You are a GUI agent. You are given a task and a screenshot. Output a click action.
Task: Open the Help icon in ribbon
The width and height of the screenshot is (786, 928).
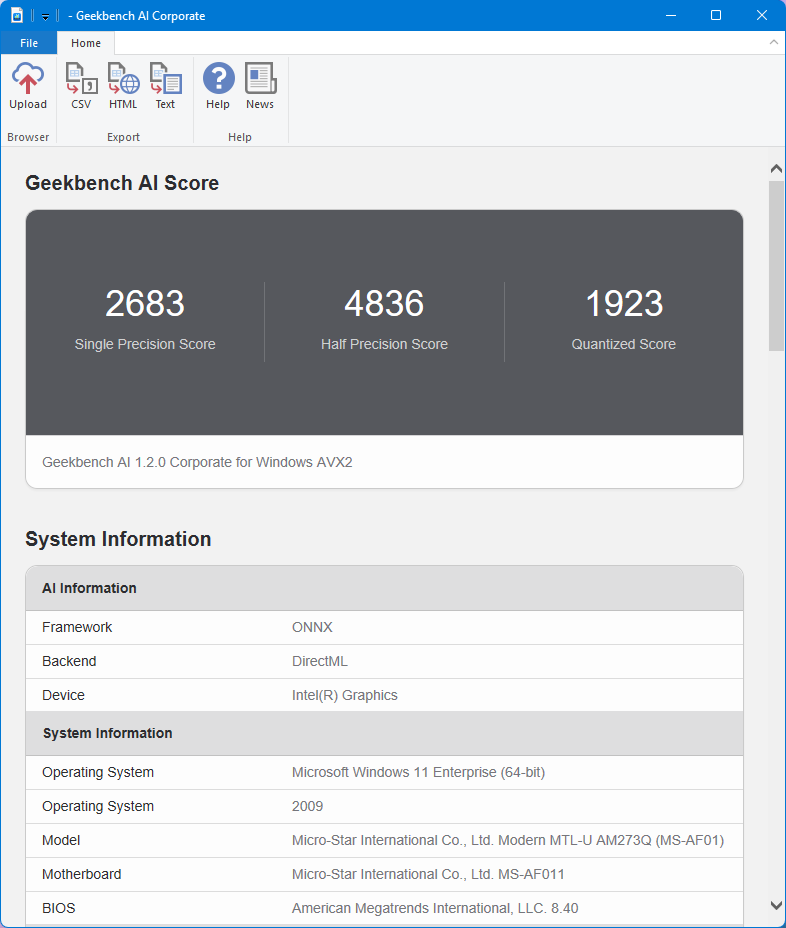[218, 86]
